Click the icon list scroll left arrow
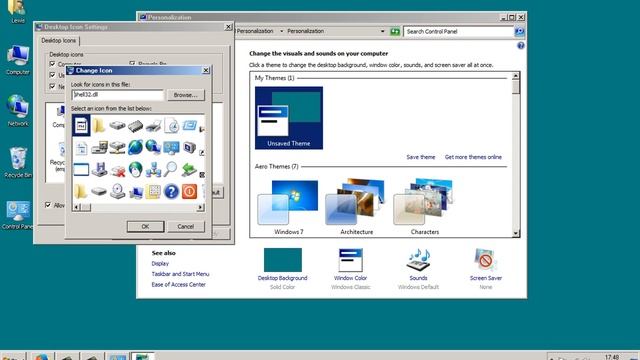The height and width of the screenshot is (360, 640). click(77, 207)
